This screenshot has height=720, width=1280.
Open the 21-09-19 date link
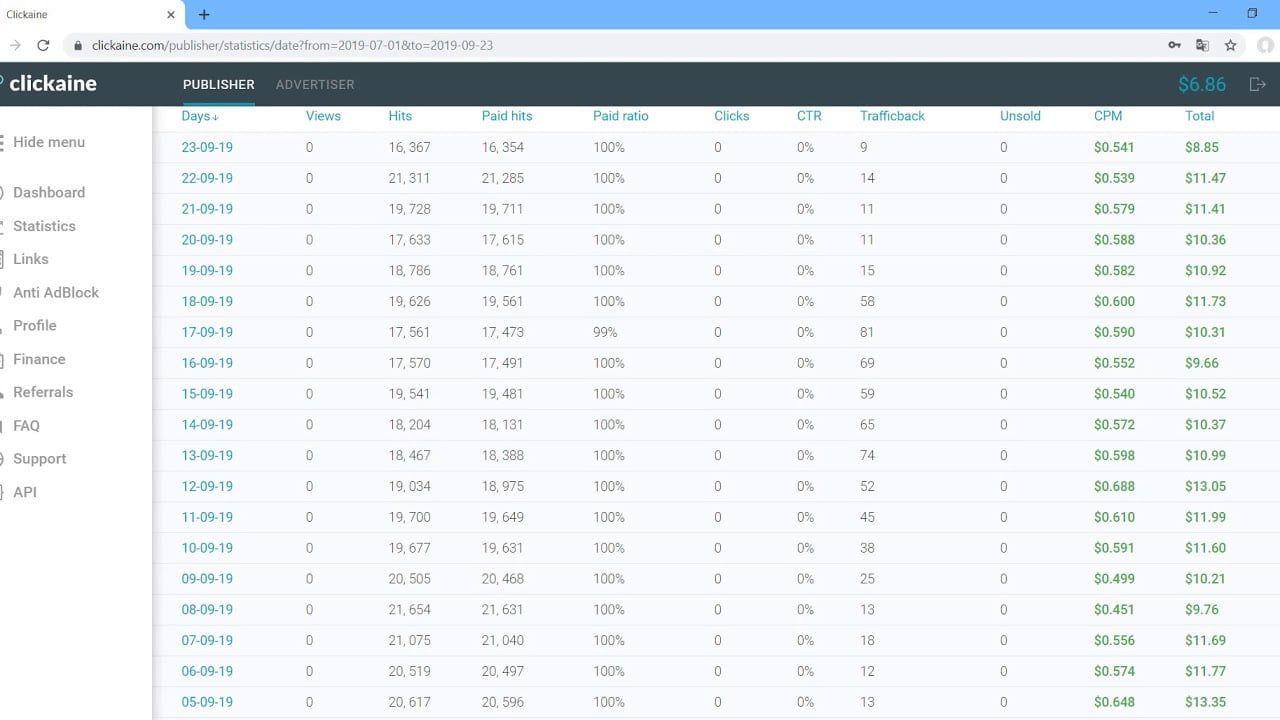pos(207,209)
